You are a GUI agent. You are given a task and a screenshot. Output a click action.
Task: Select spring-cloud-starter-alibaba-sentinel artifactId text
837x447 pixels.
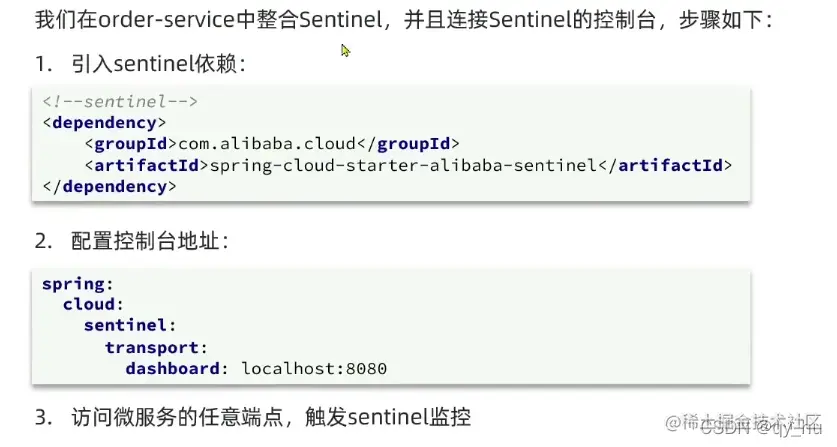coord(404,166)
